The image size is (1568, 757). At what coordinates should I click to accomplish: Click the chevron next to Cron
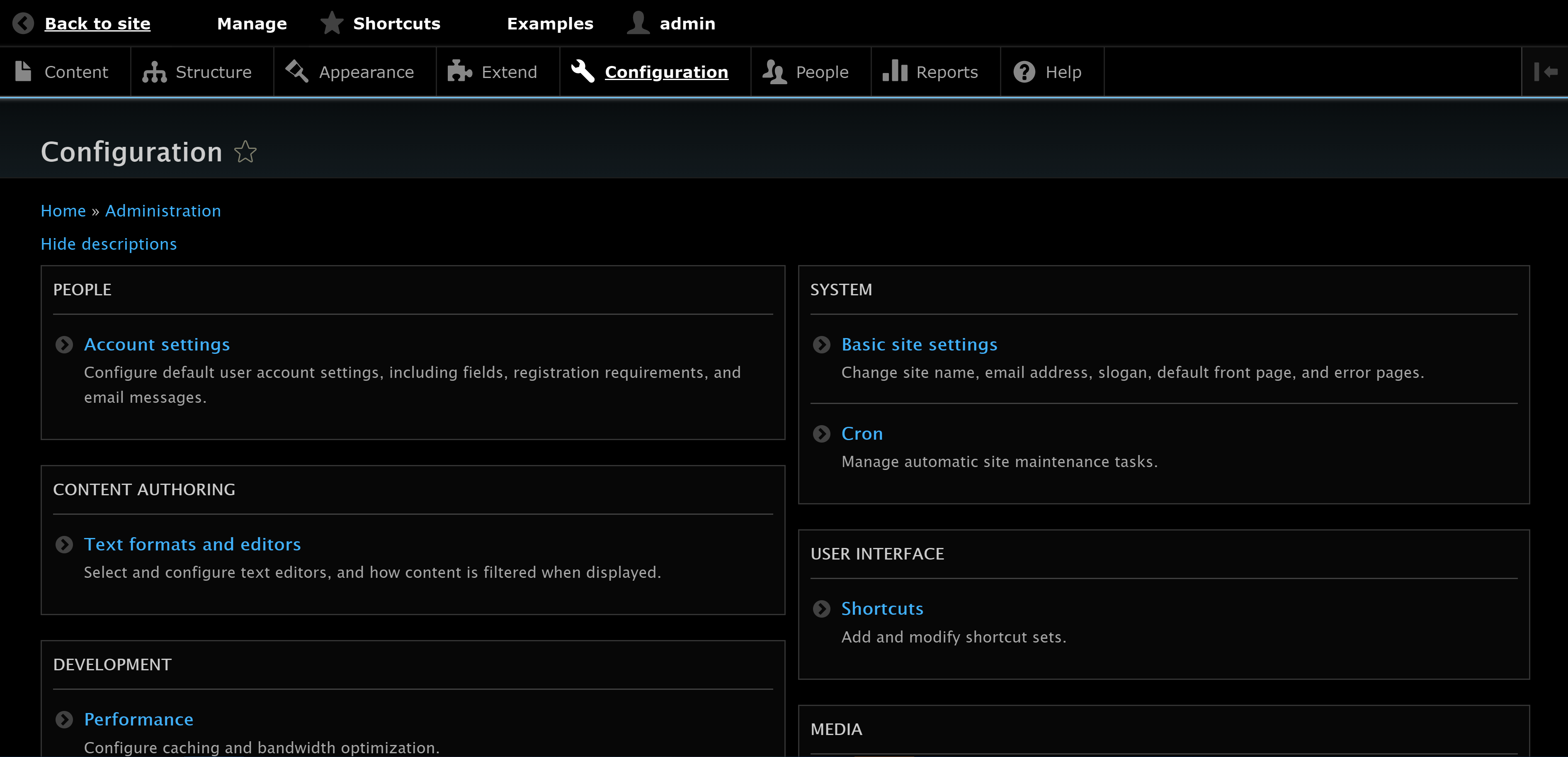click(x=821, y=433)
